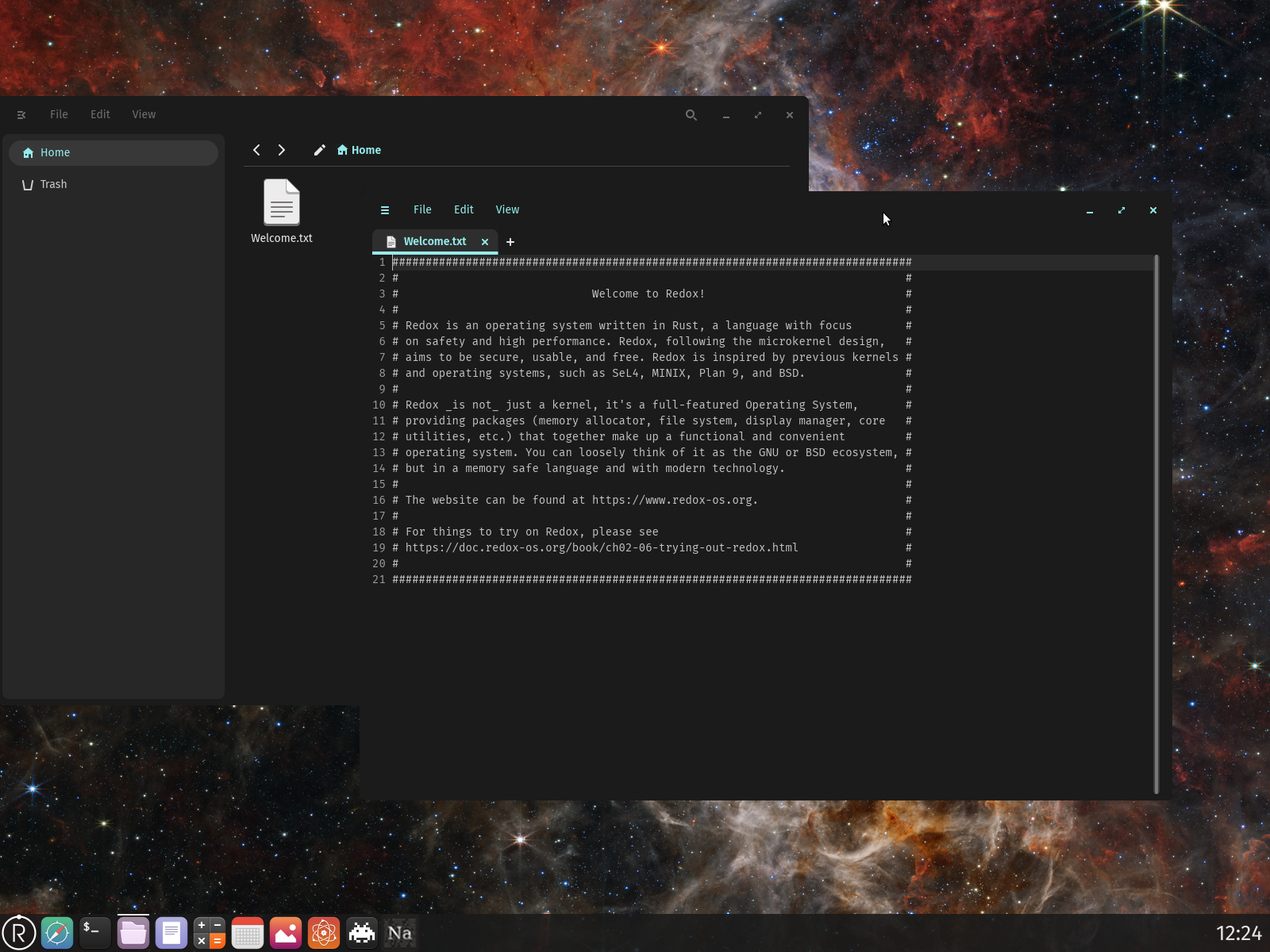The image size is (1270, 952).
Task: Launch the web browser from the taskbar
Action: (x=57, y=933)
